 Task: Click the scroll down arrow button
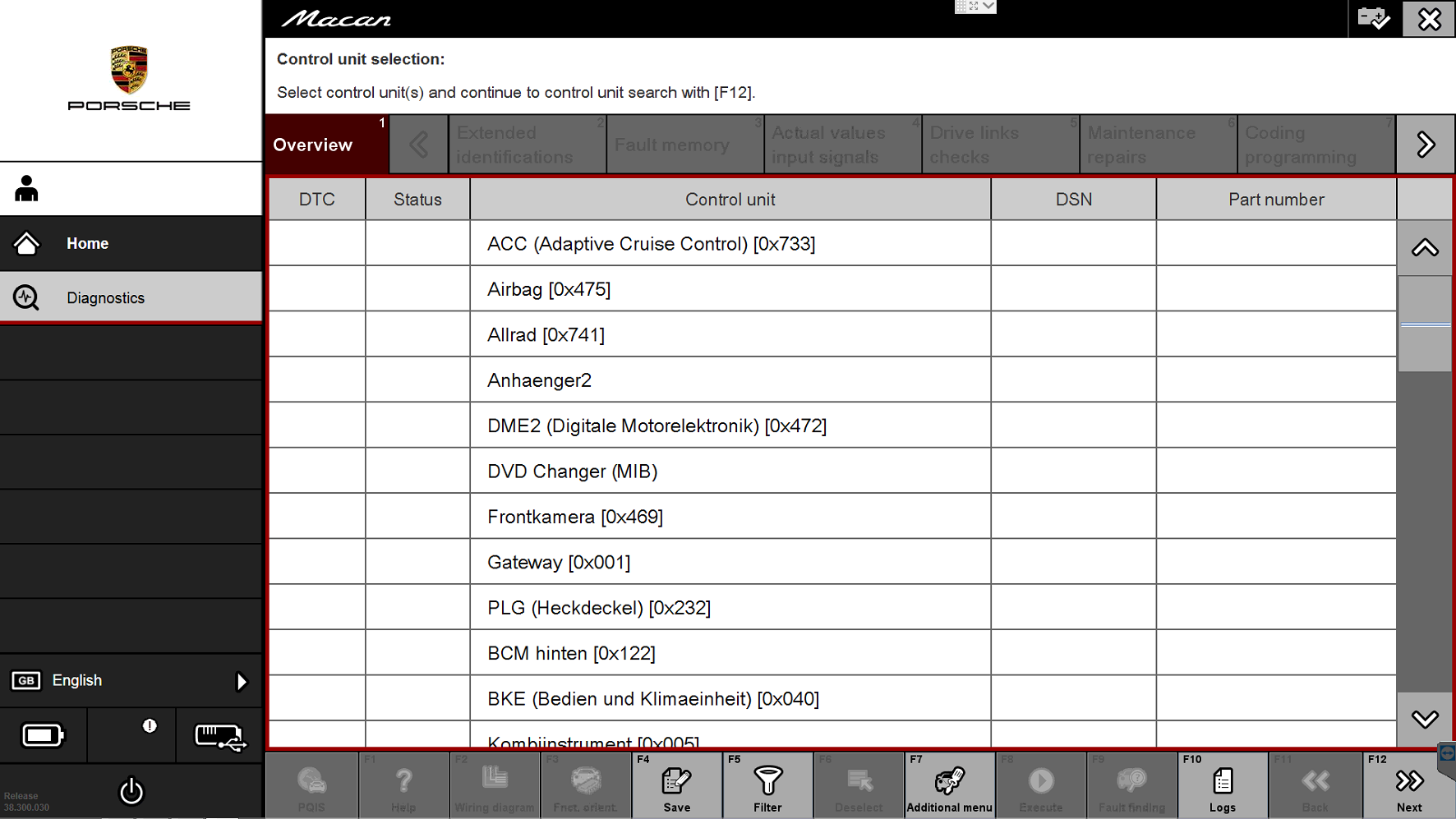(x=1425, y=719)
